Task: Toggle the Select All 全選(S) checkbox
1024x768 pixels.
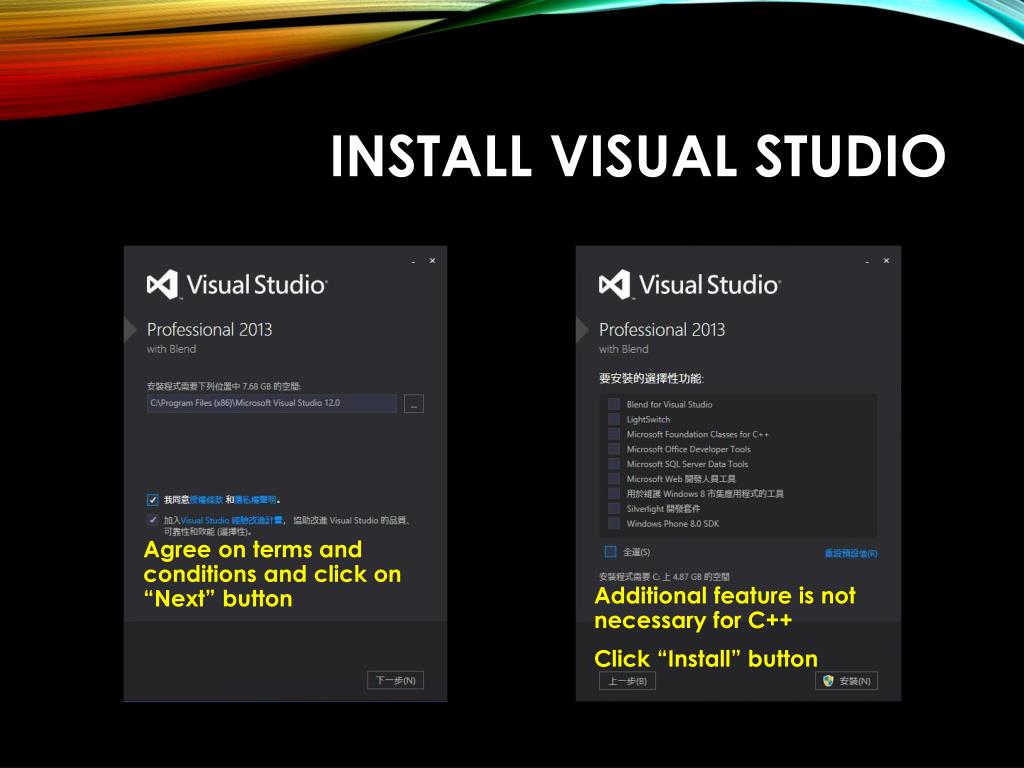Action: 610,552
